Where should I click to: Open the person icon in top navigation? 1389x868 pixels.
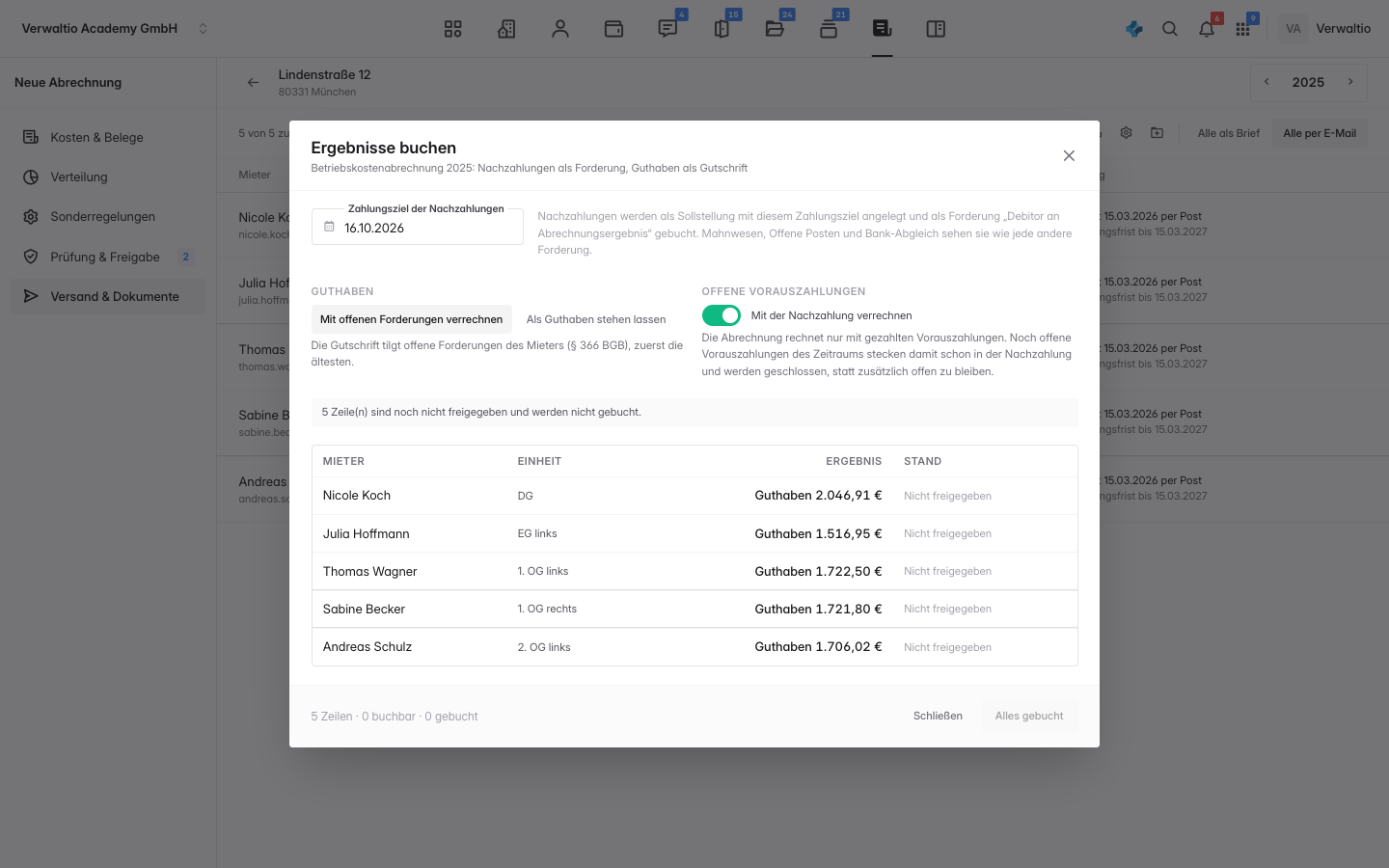pos(560,29)
